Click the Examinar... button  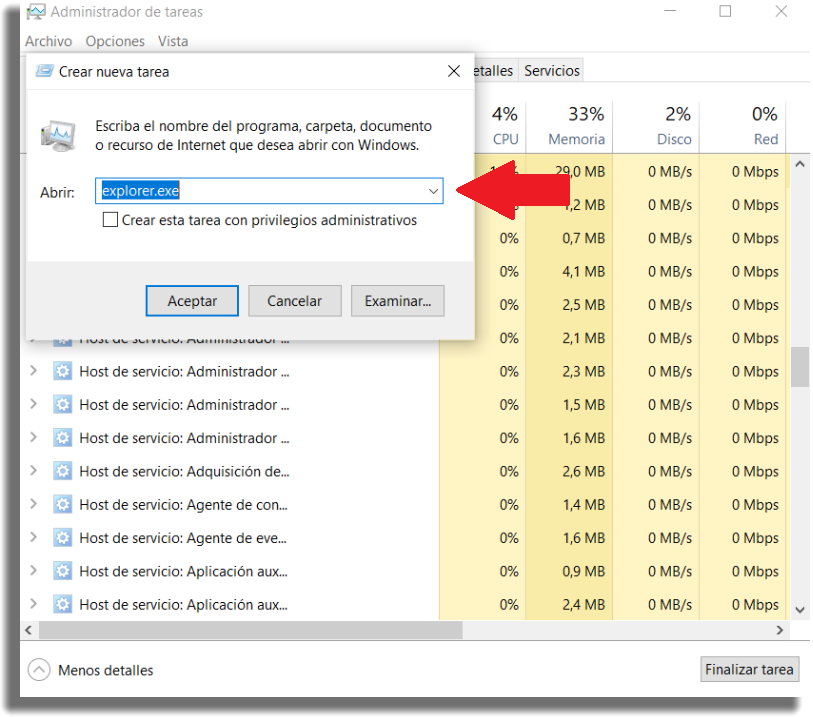coord(398,301)
